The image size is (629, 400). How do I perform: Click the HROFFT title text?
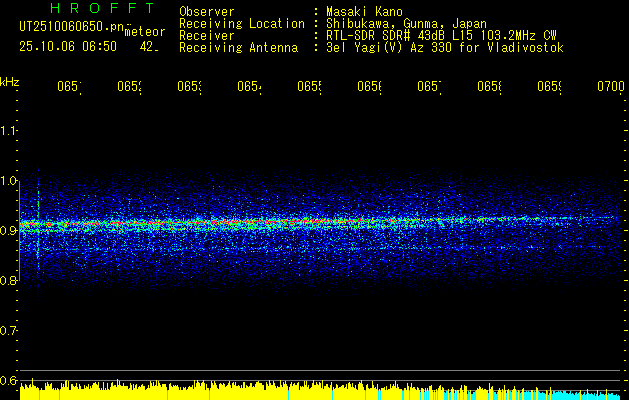pyautogui.click(x=102, y=8)
